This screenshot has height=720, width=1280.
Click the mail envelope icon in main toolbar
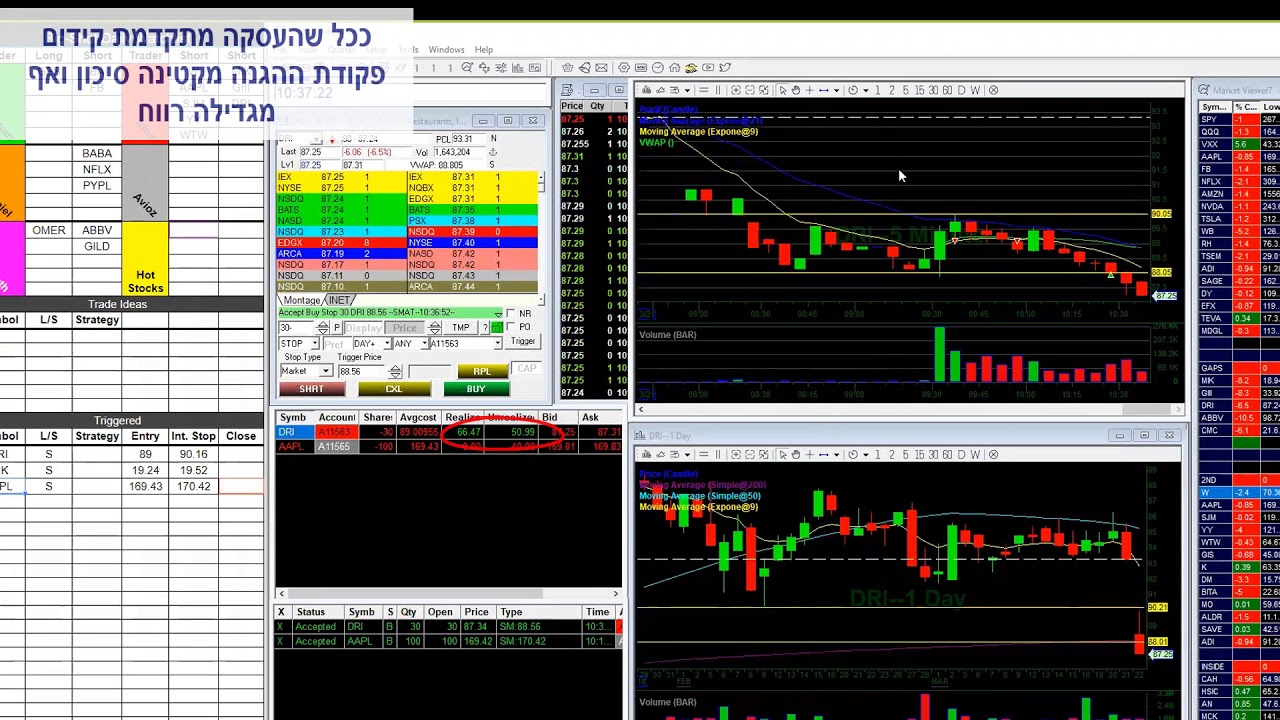pos(601,67)
